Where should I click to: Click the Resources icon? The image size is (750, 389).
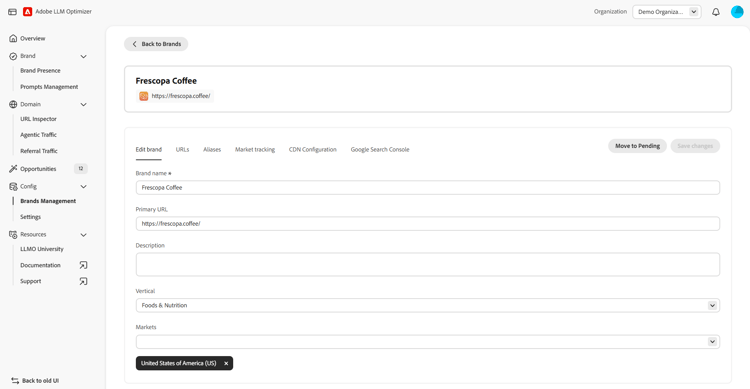13,234
